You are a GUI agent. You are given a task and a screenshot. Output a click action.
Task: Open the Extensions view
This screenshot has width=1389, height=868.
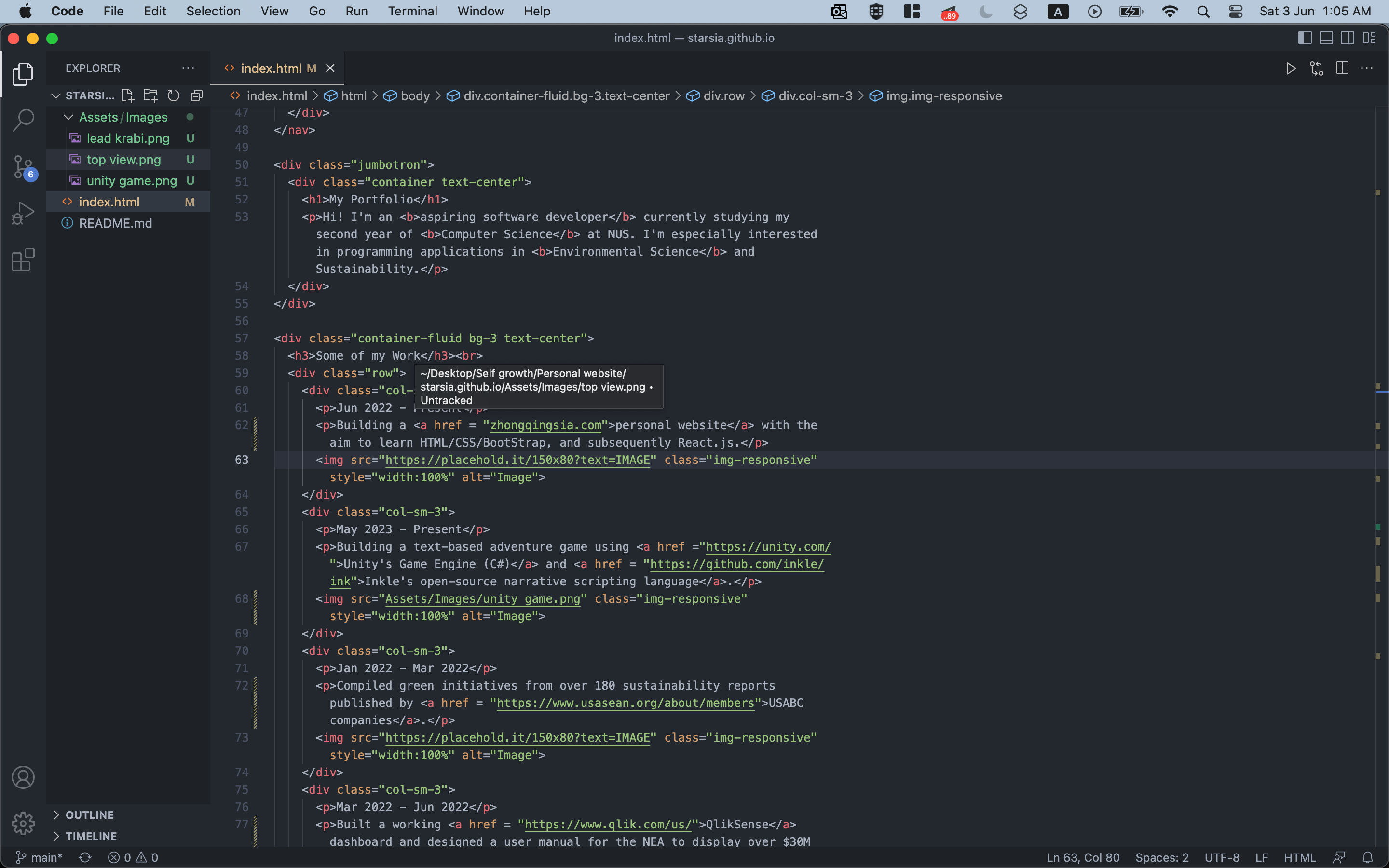[23, 259]
